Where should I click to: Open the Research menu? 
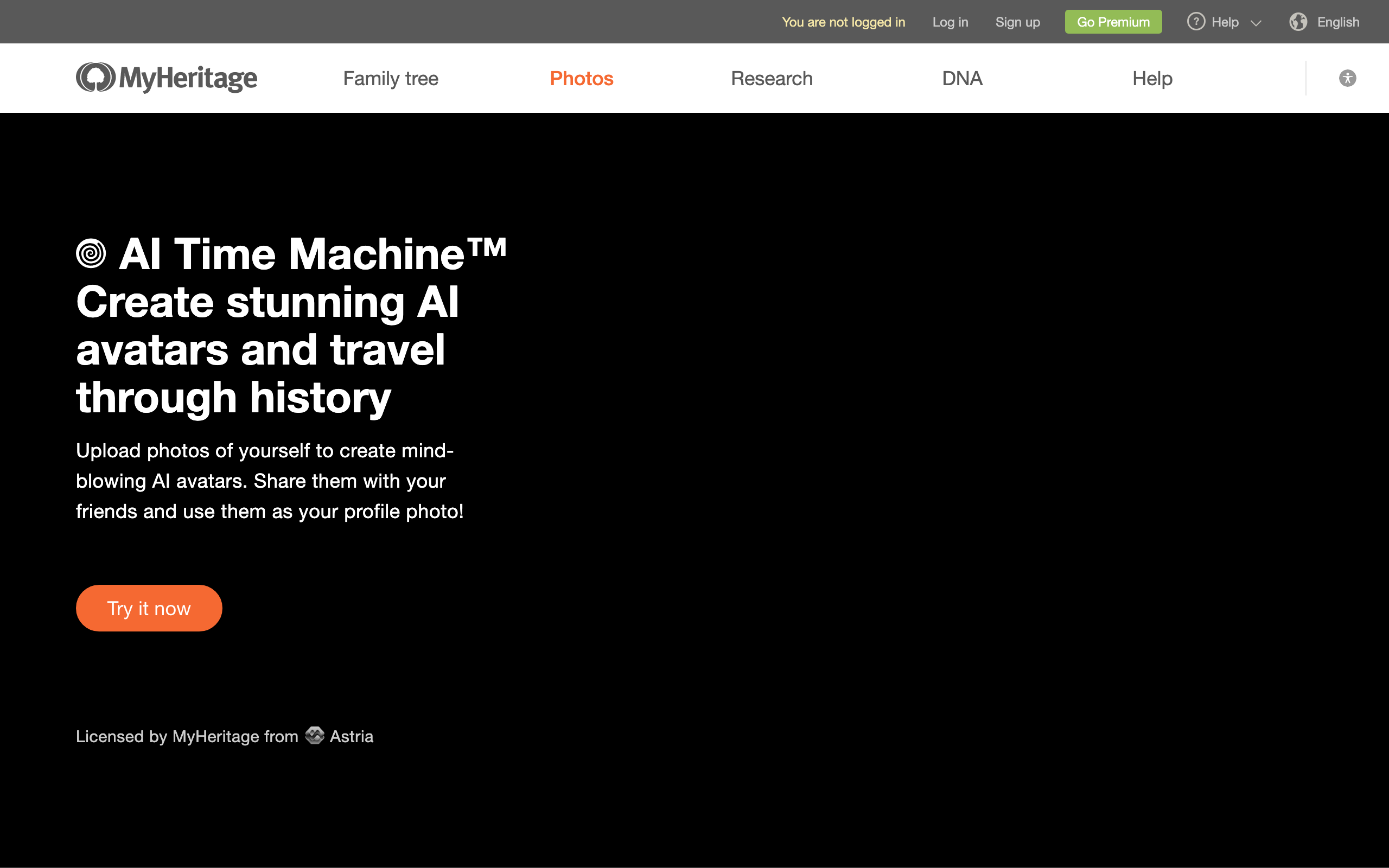772,78
